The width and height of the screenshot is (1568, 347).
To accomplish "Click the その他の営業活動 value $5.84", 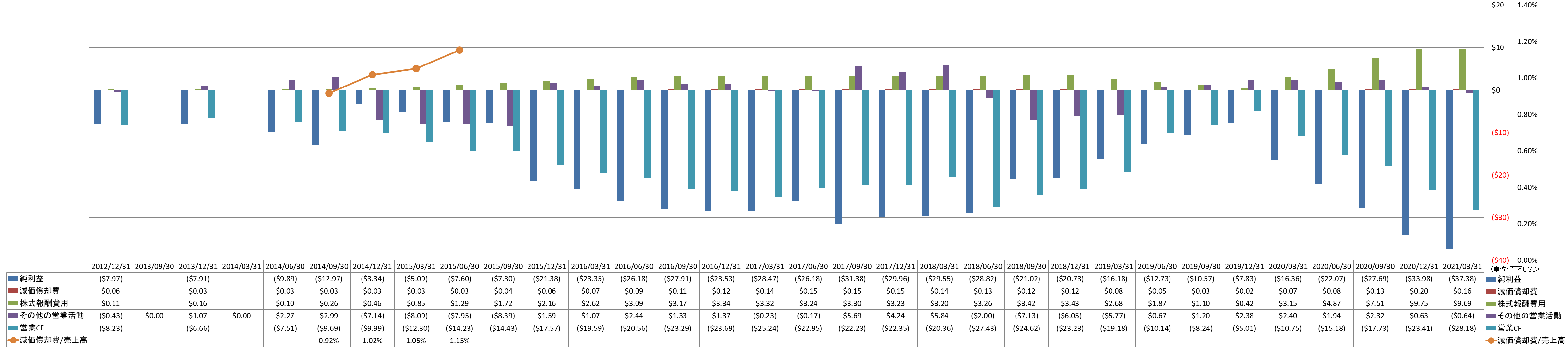I will pyautogui.click(x=939, y=315).
